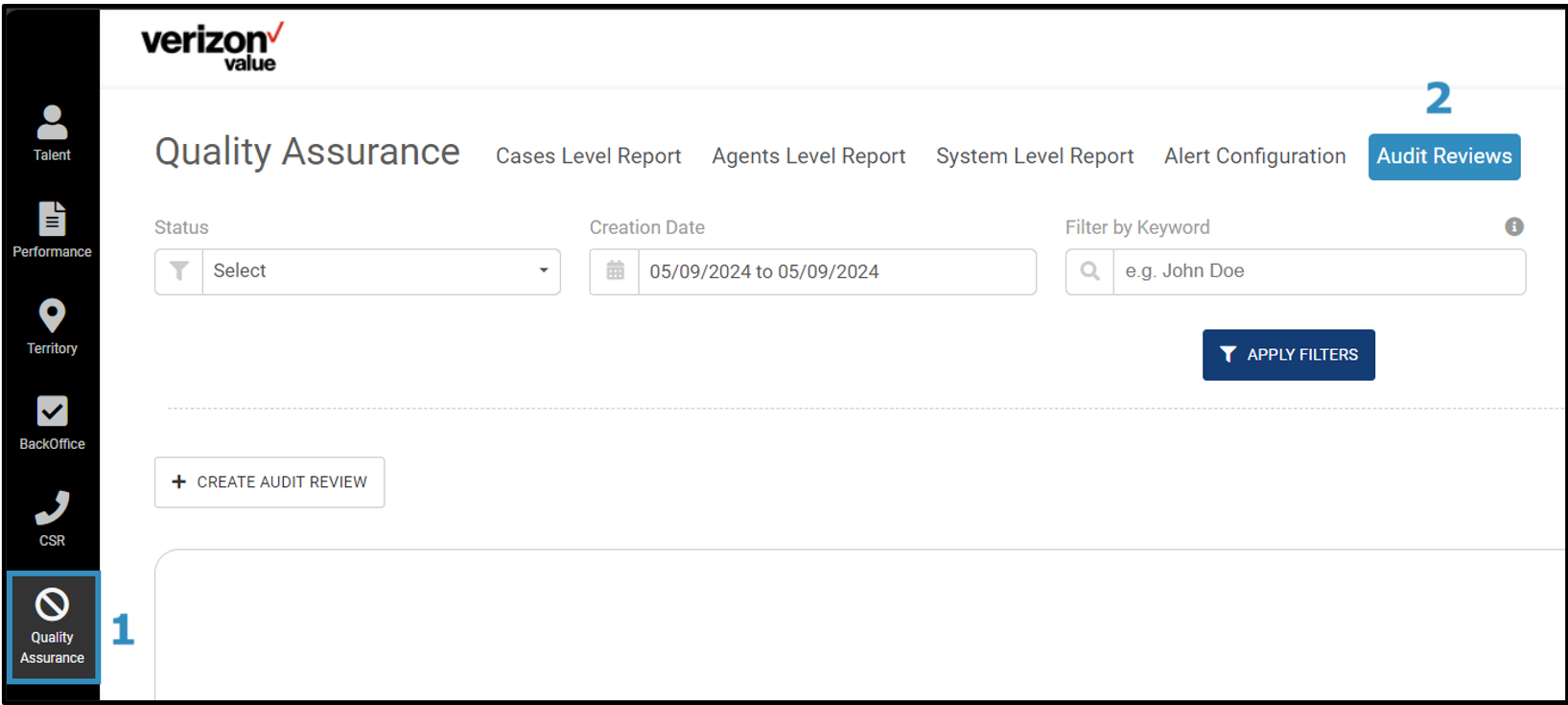Screen dimensions: 1568x705
Task: Click the Quality Assurance sidebar icon
Action: (x=52, y=626)
